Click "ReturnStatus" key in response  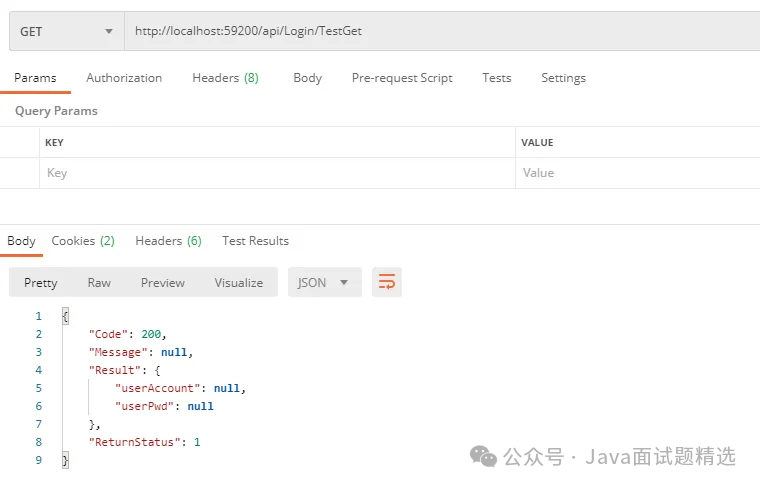[134, 442]
